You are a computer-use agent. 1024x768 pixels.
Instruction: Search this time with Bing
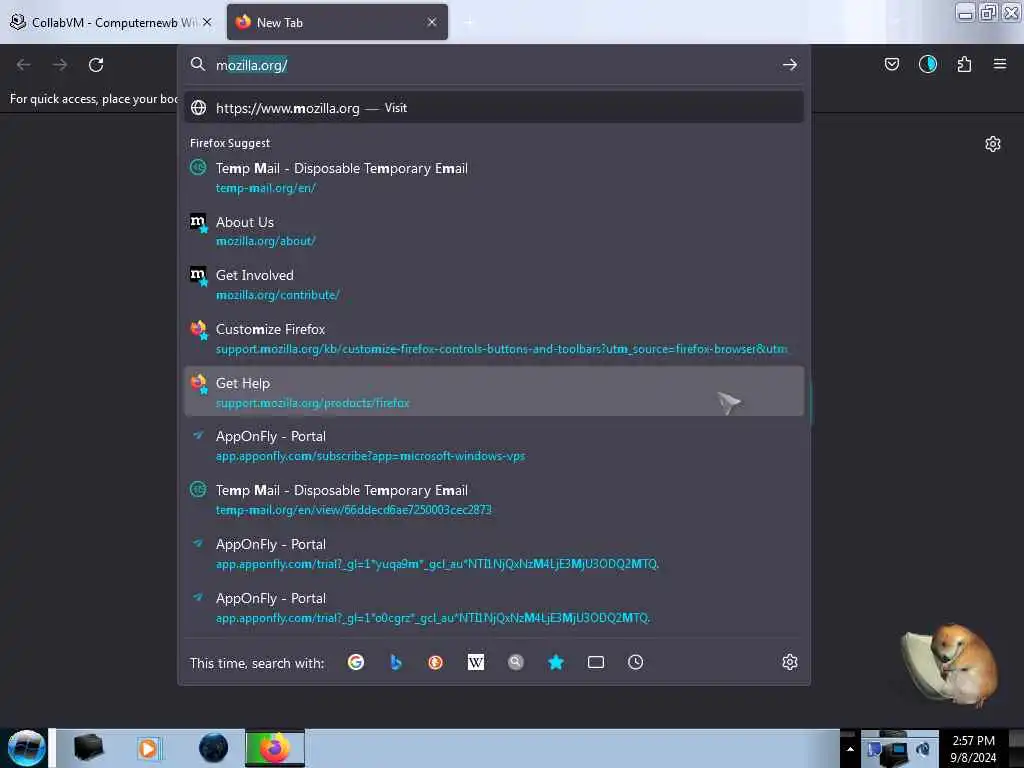point(396,662)
